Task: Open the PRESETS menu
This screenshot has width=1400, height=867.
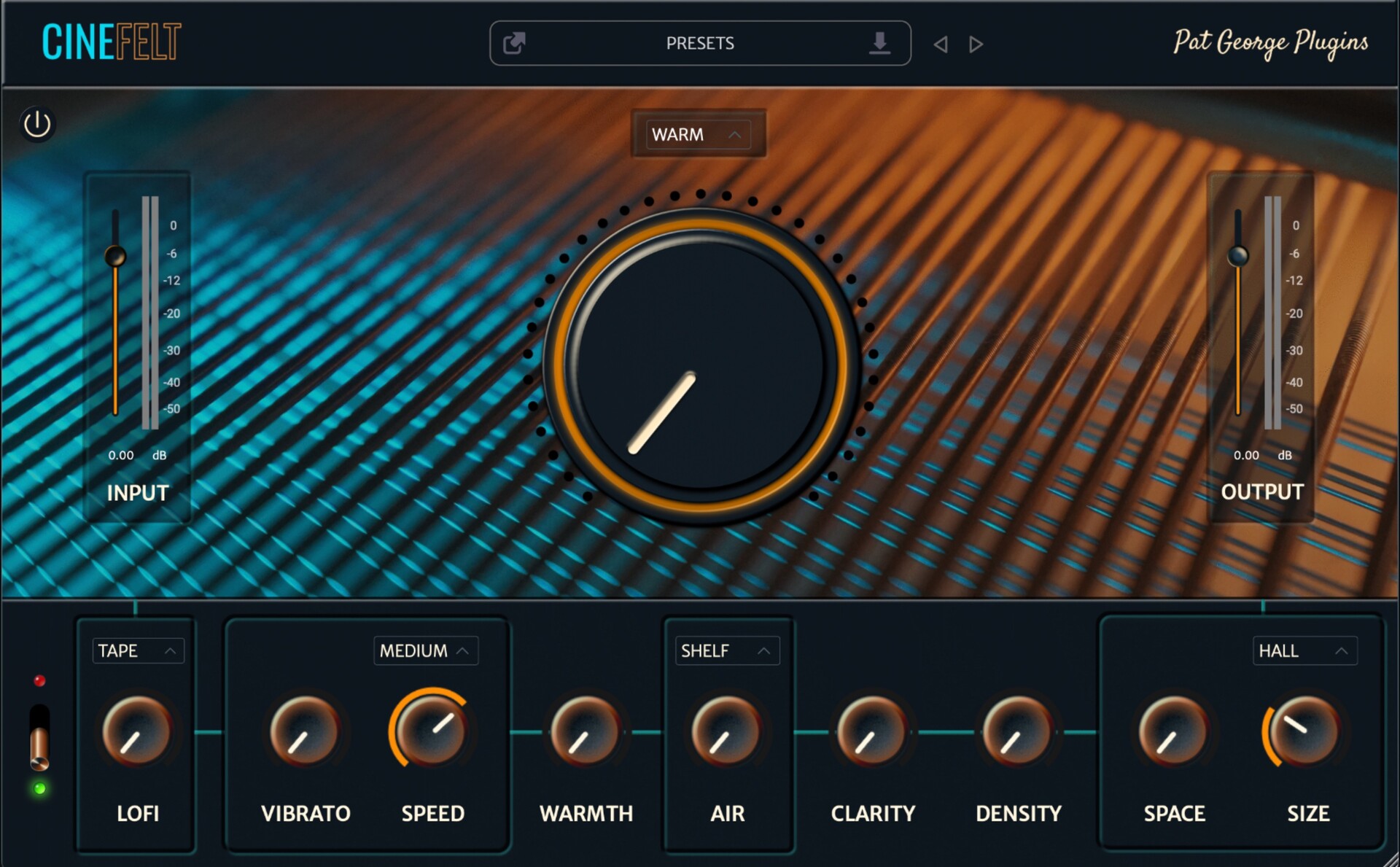Action: tap(699, 43)
